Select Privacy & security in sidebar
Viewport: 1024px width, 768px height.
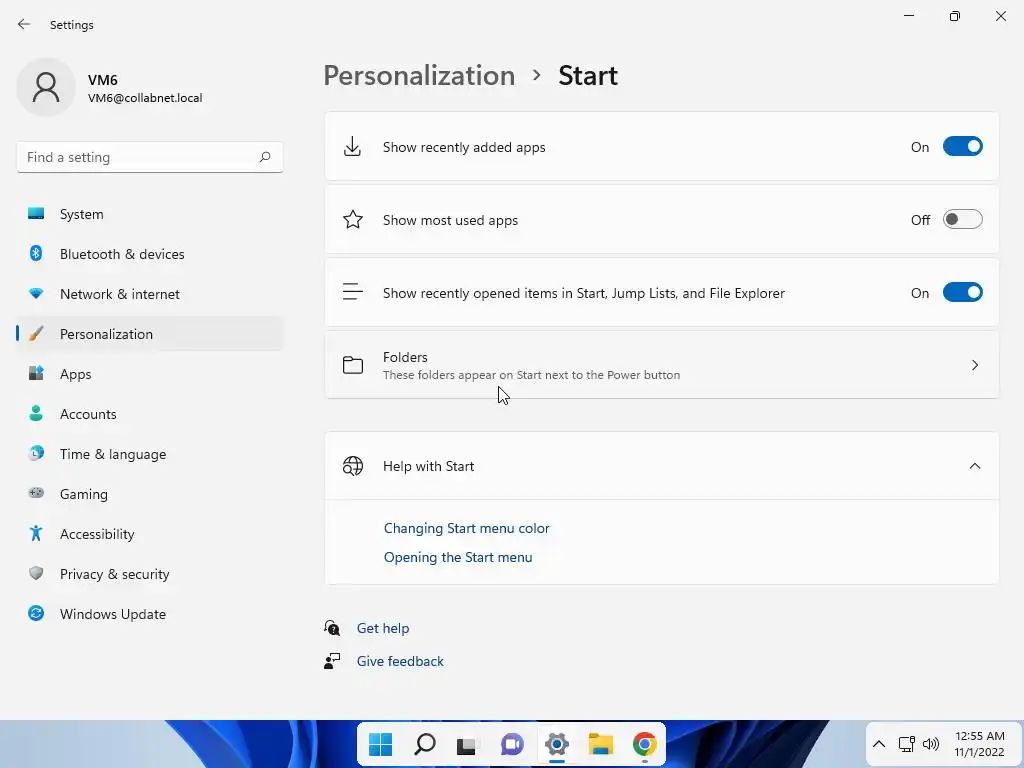150,574
